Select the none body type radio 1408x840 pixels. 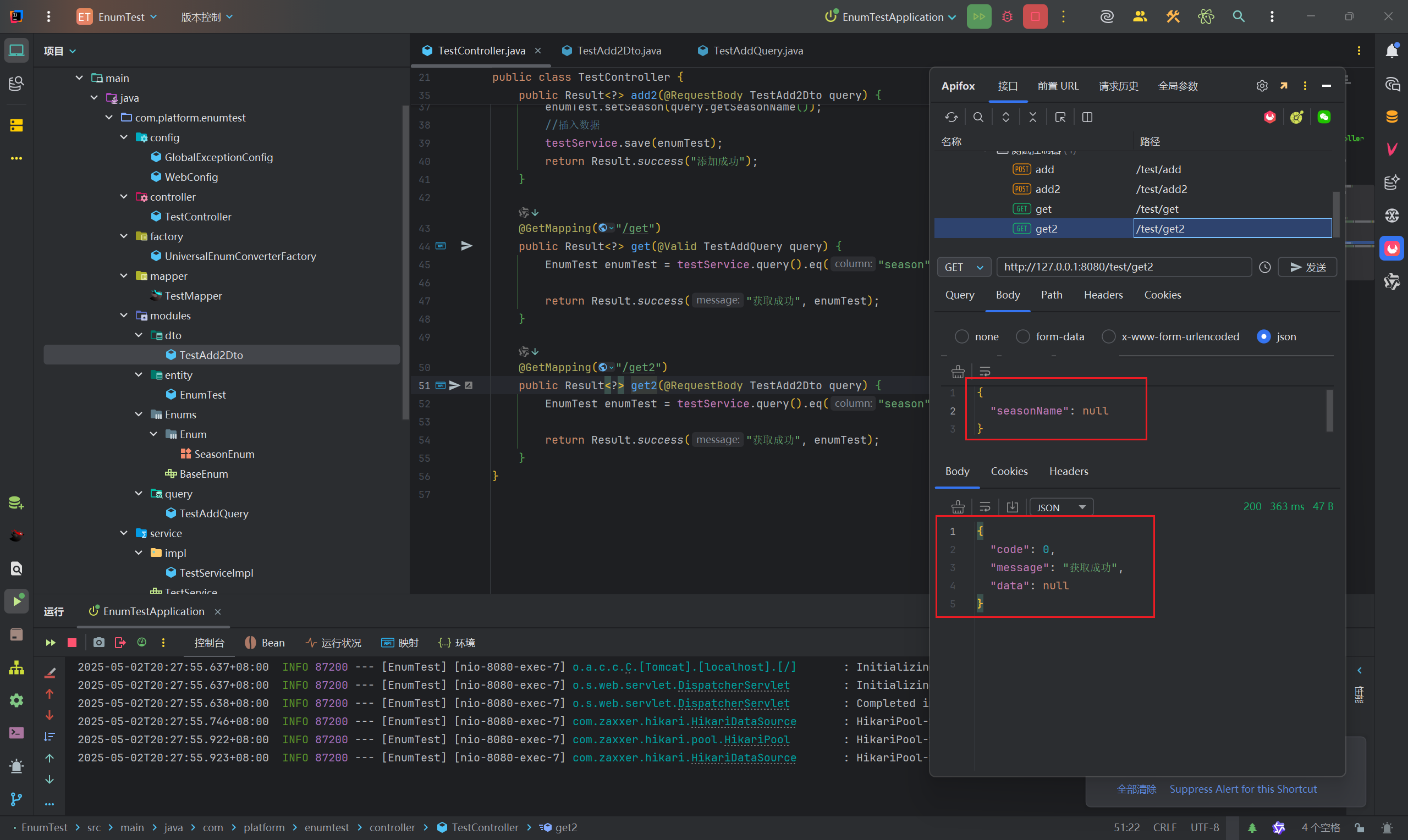tap(961, 337)
